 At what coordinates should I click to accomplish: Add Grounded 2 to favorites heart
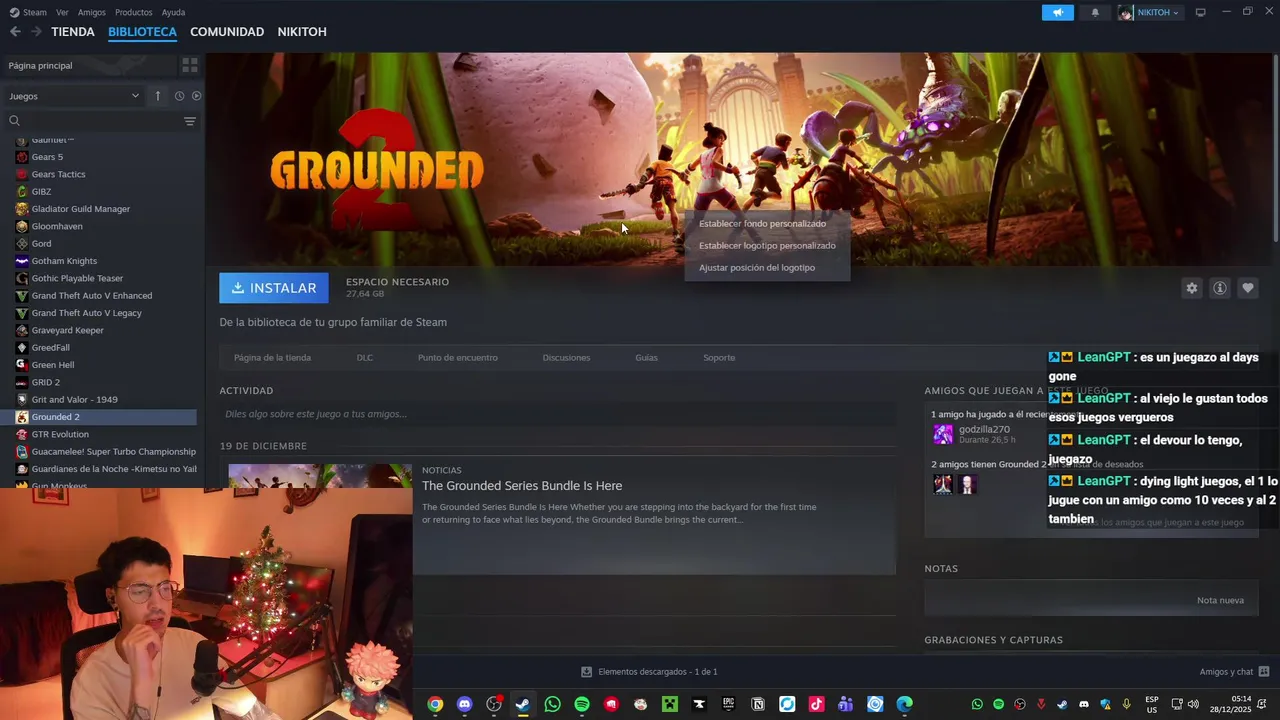pos(1247,288)
